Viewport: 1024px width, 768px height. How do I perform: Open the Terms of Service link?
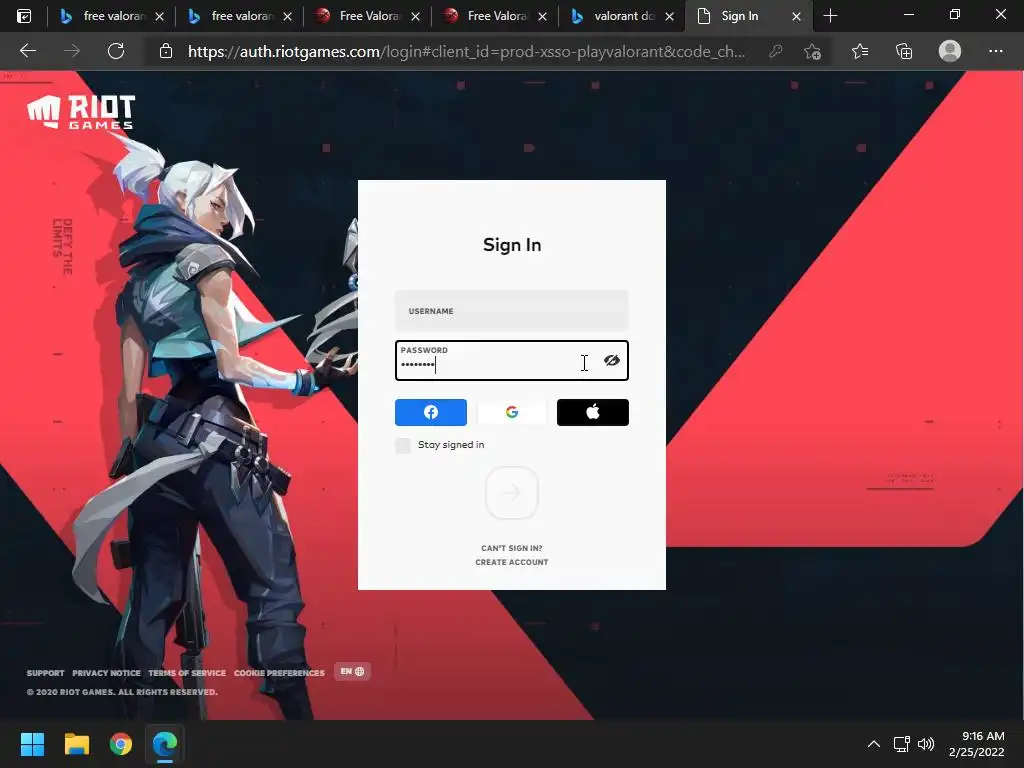point(187,673)
